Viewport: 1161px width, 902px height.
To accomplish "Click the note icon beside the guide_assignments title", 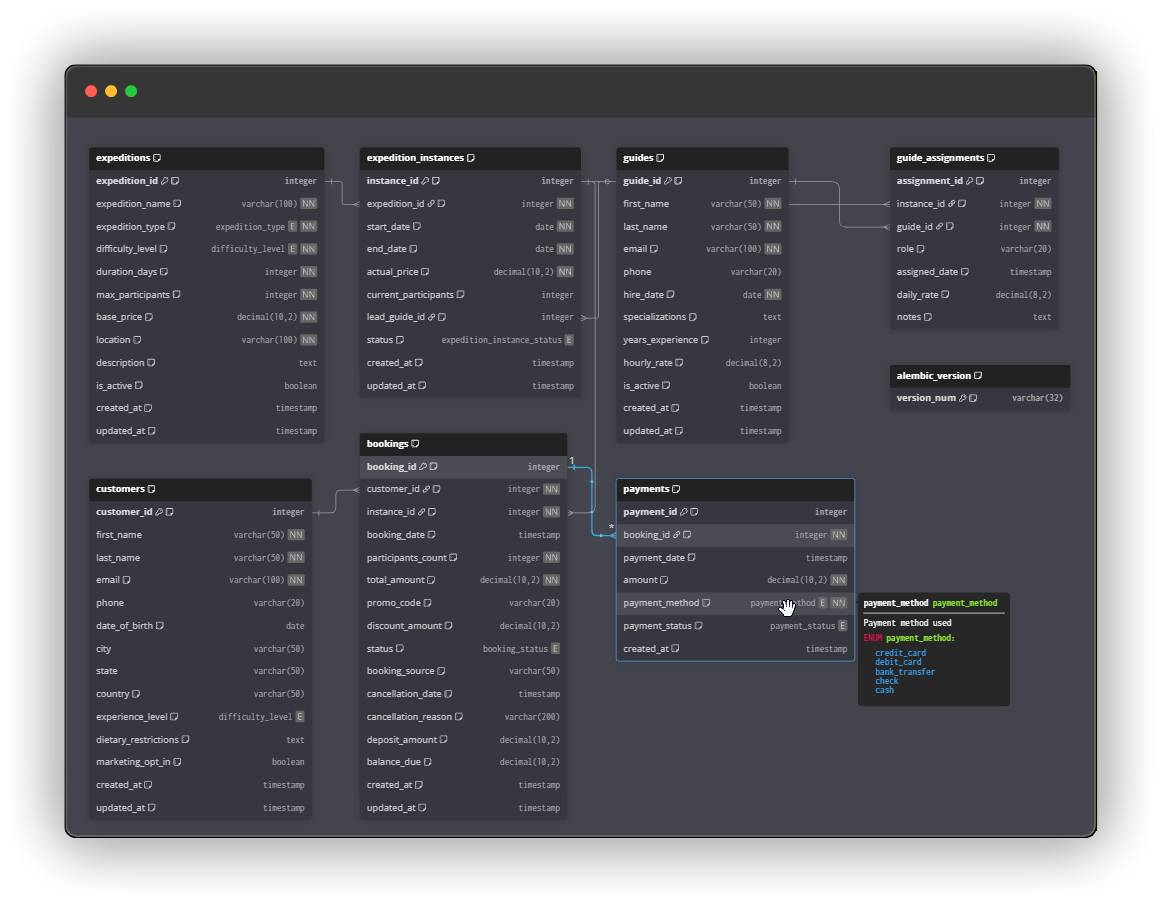I will click(x=991, y=158).
